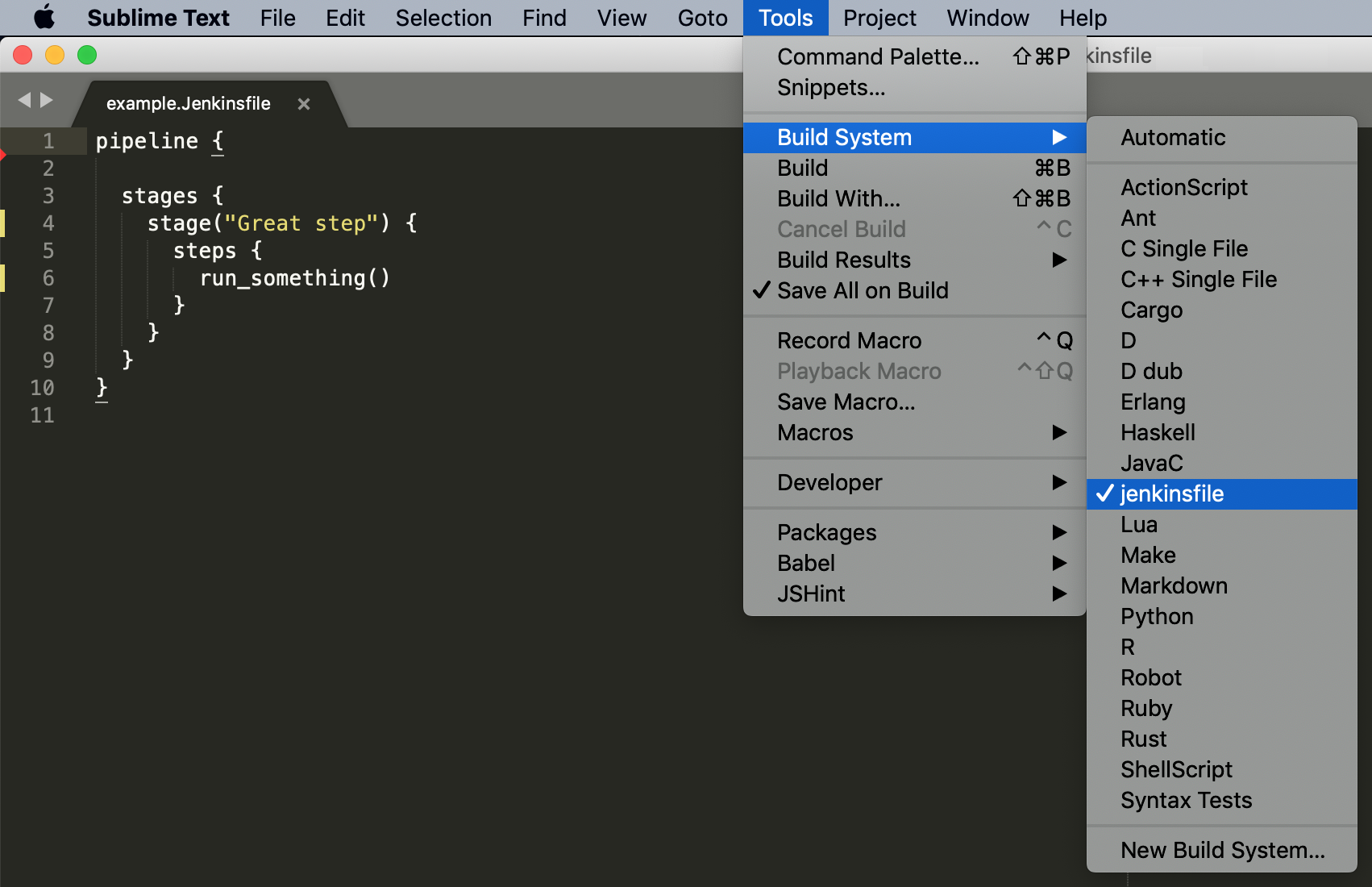Choose Cargo build system
This screenshot has width=1372, height=887.
click(x=1222, y=310)
